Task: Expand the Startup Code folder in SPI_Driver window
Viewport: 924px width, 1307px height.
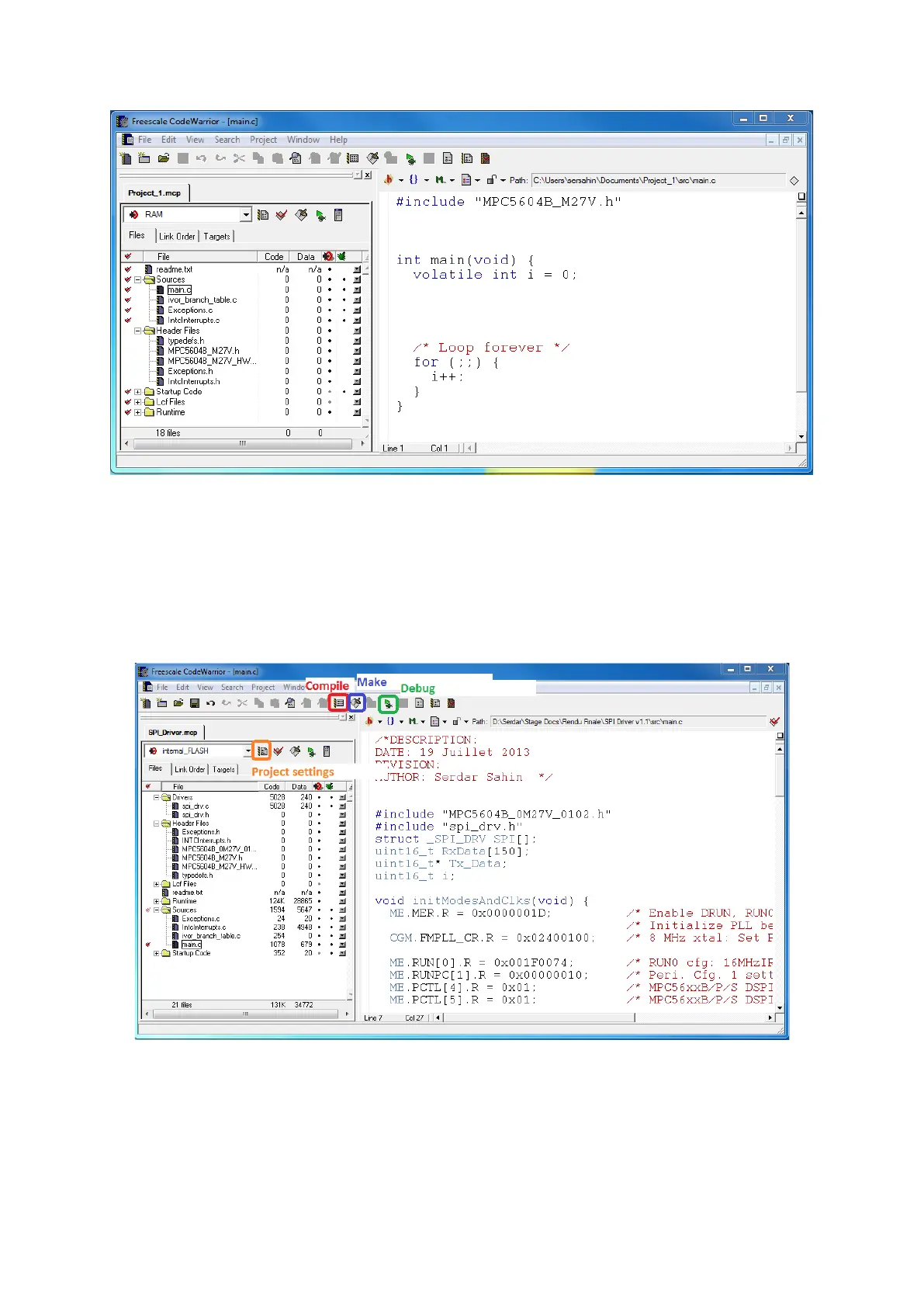Action: (156, 953)
